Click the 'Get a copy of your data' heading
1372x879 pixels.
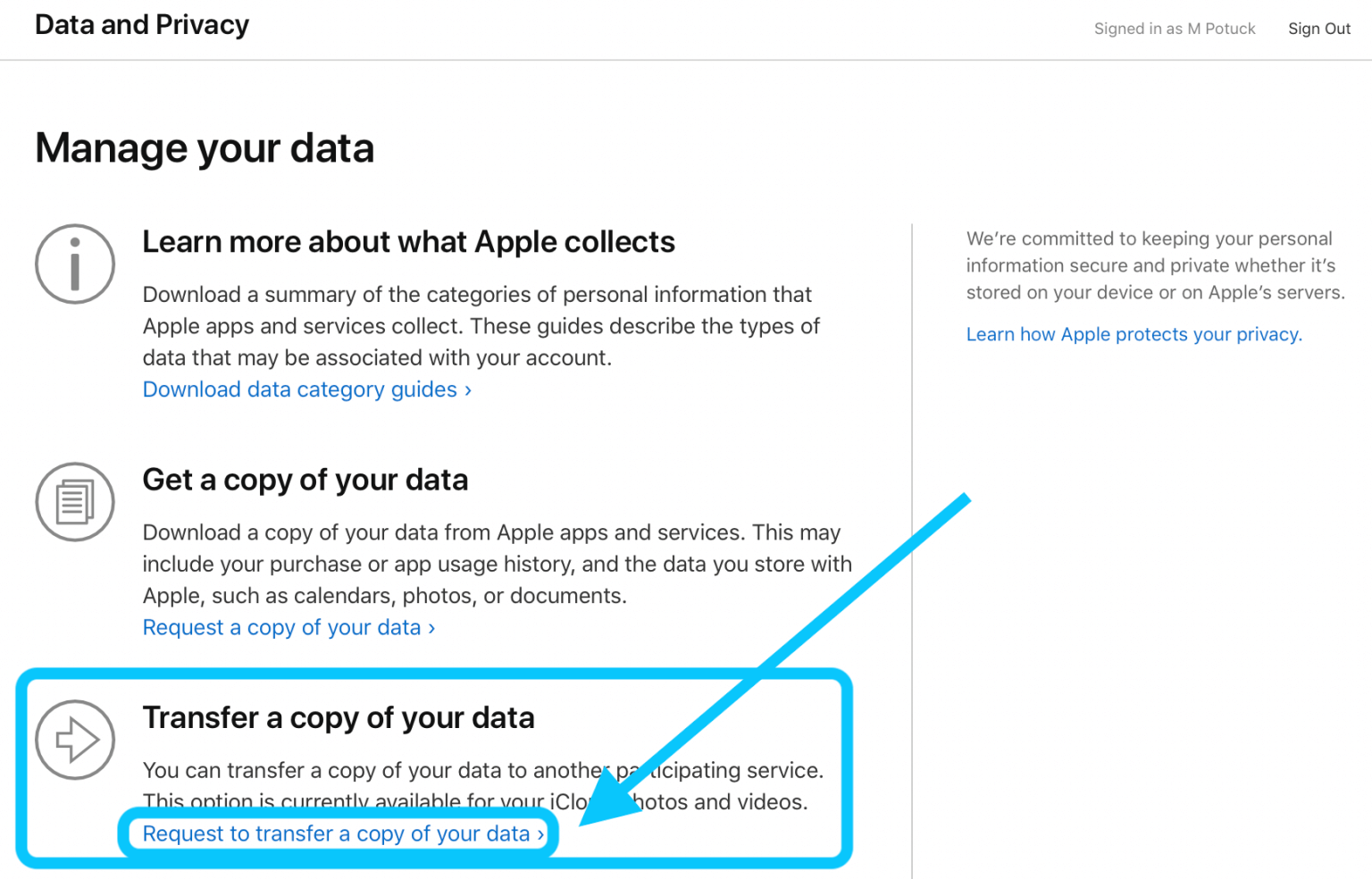305,480
